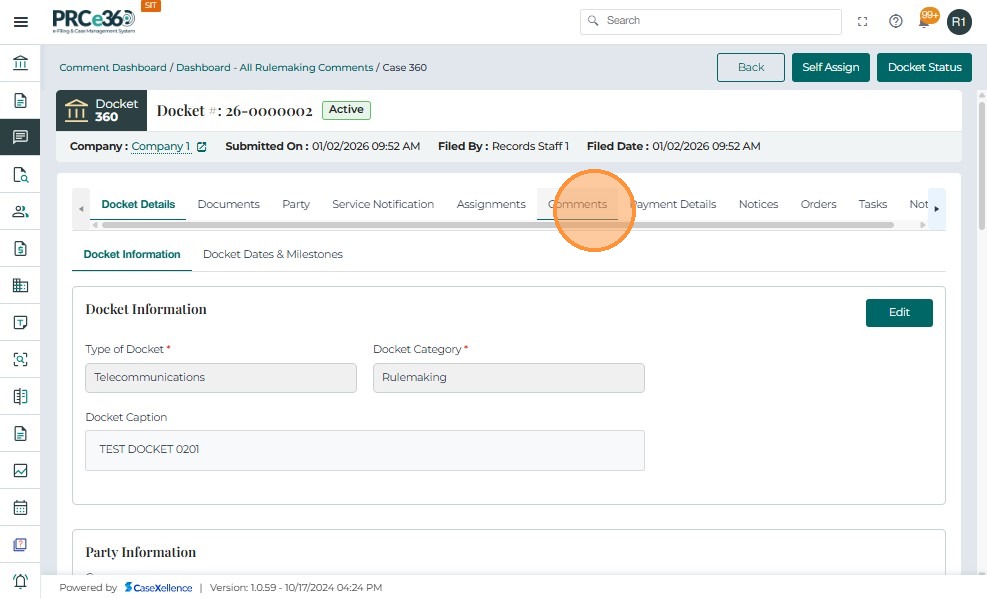Select the highlighted comments chat icon in sidebar
The height and width of the screenshot is (599, 987).
coord(20,137)
